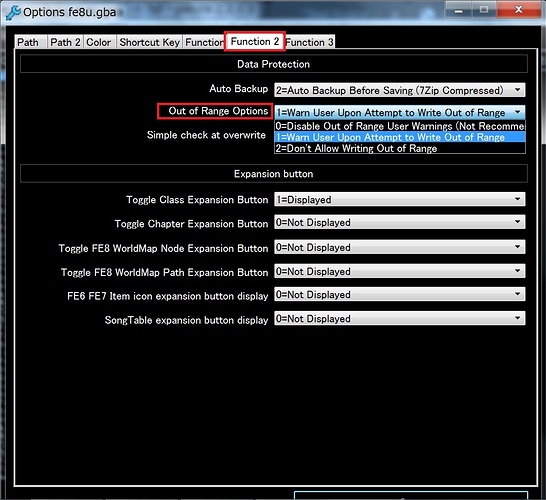Click the Toggle FE8 WorldMap Path Expansion Button label
546x500 pixels.
coord(164,272)
